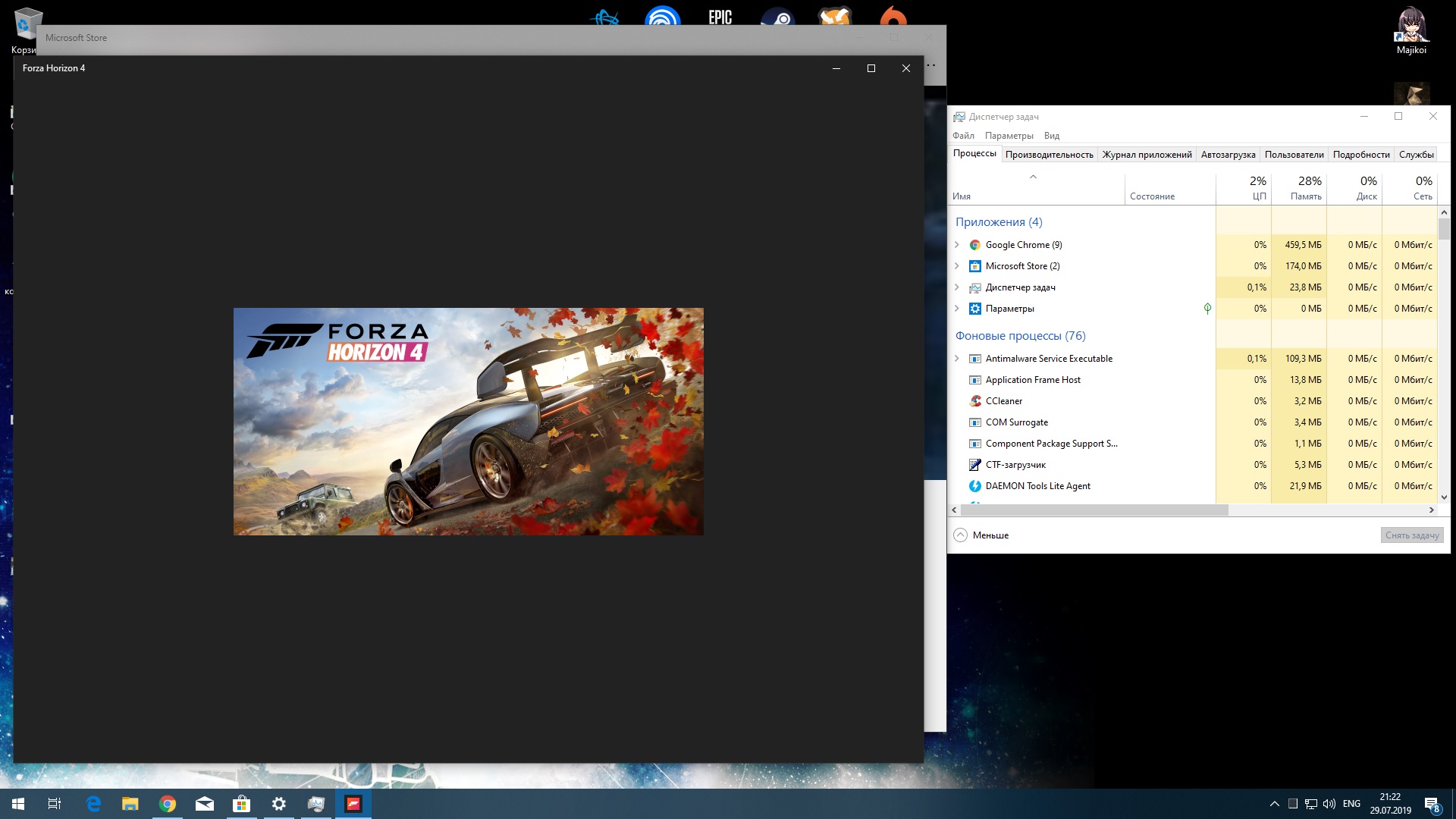Click the Forza Horizon 4 splash image
Screen dimensions: 1456x819
click(469, 422)
